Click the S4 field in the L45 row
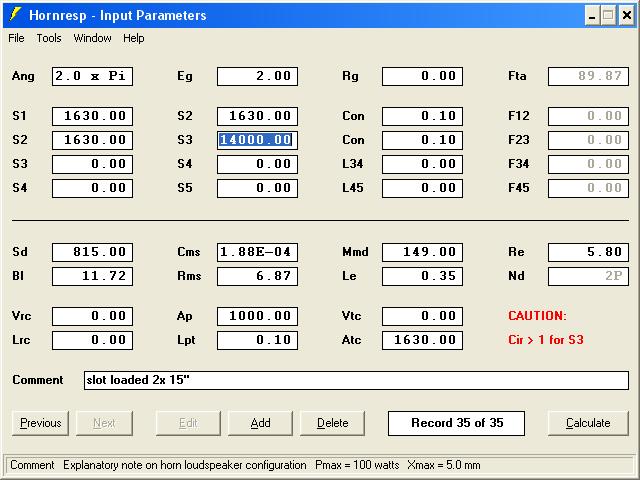This screenshot has width=640, height=480. click(x=92, y=189)
